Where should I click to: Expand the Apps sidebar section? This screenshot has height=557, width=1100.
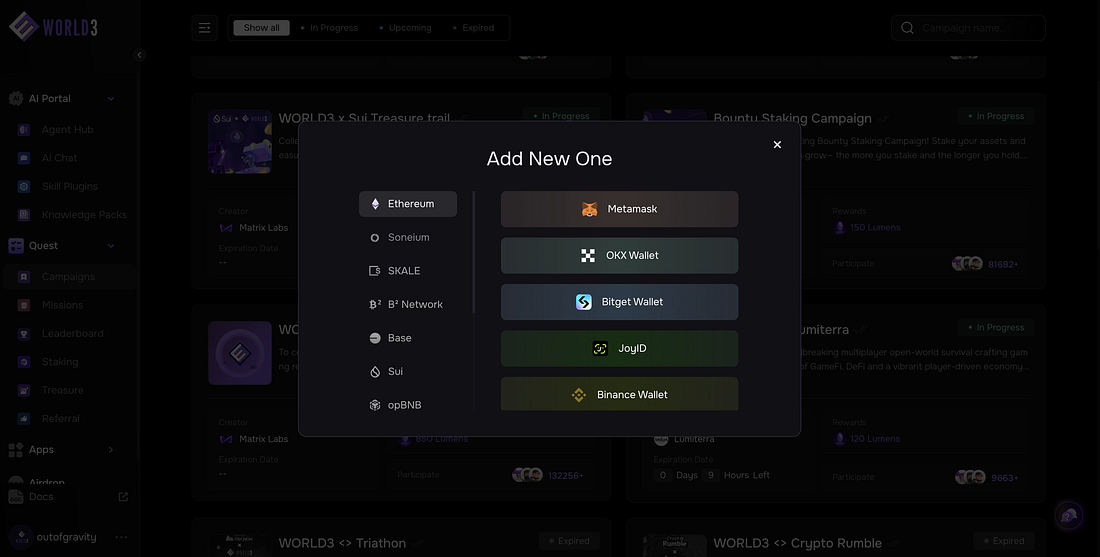click(111, 450)
